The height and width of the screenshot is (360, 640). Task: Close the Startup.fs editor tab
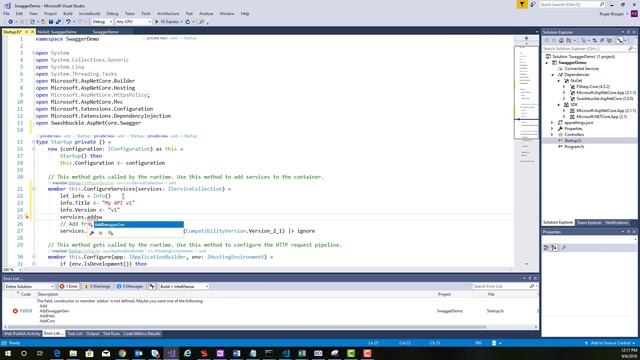coord(33,32)
